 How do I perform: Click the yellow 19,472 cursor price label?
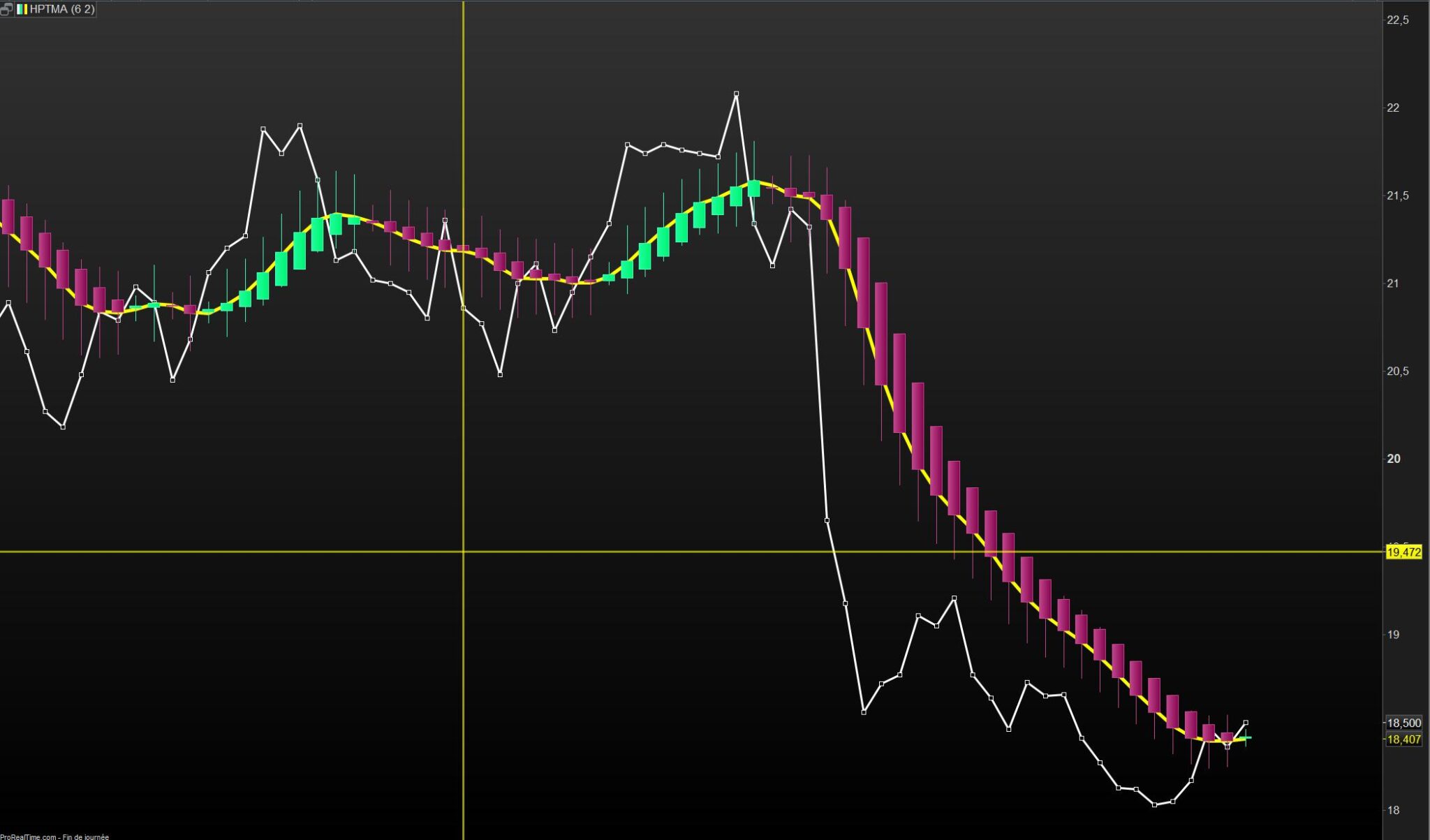point(1403,552)
